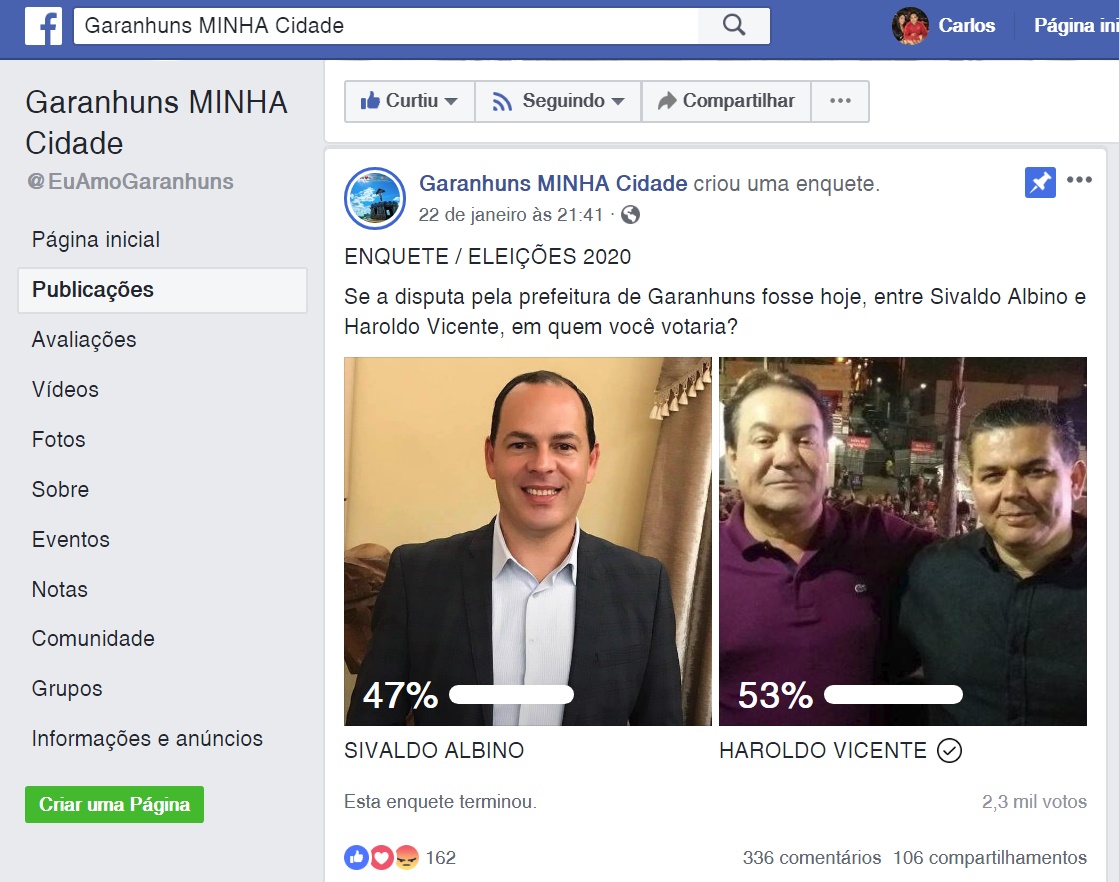The width and height of the screenshot is (1119, 882).
Task: Click the search magnifier icon
Action: pyautogui.click(x=734, y=26)
